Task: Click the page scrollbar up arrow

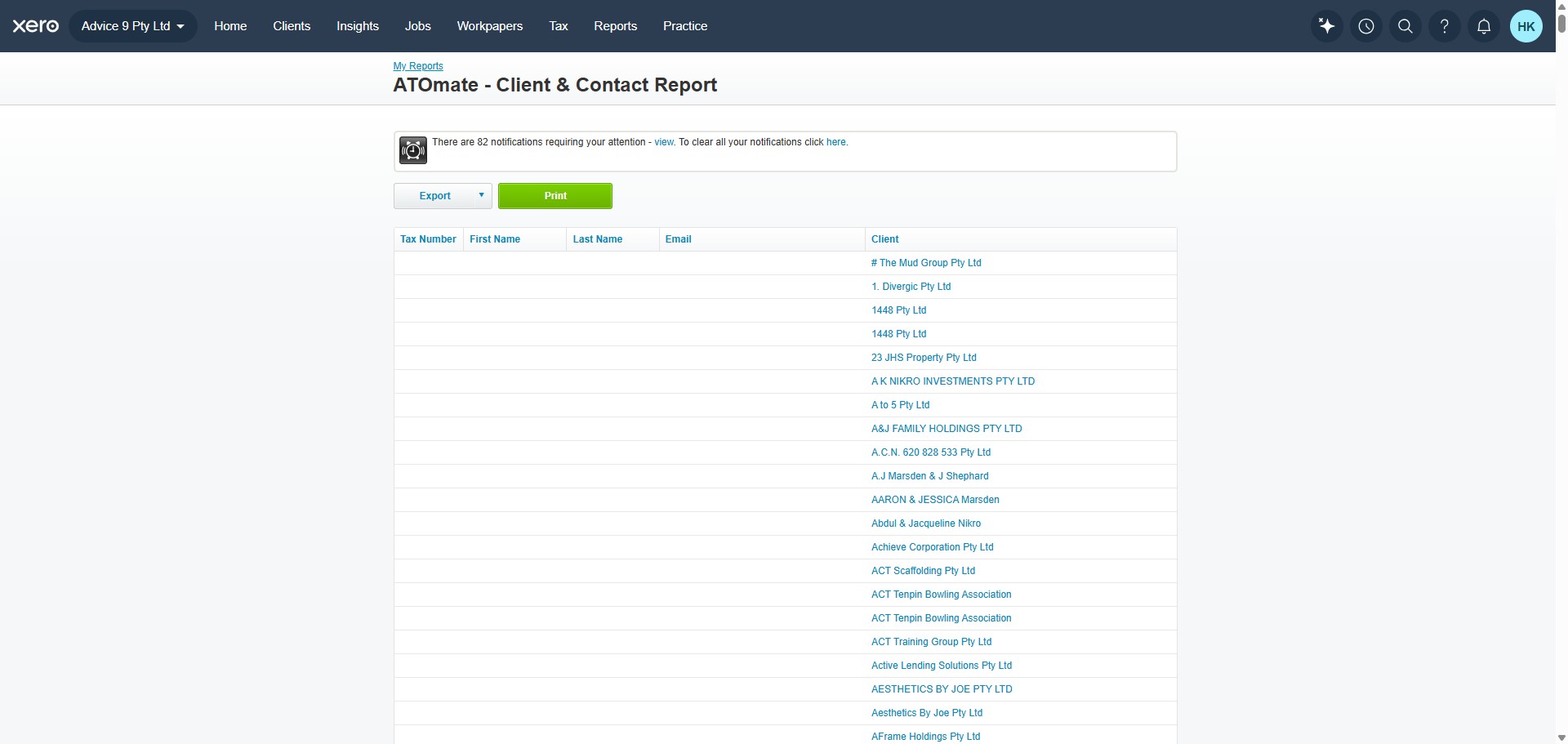Action: pyautogui.click(x=1561, y=6)
